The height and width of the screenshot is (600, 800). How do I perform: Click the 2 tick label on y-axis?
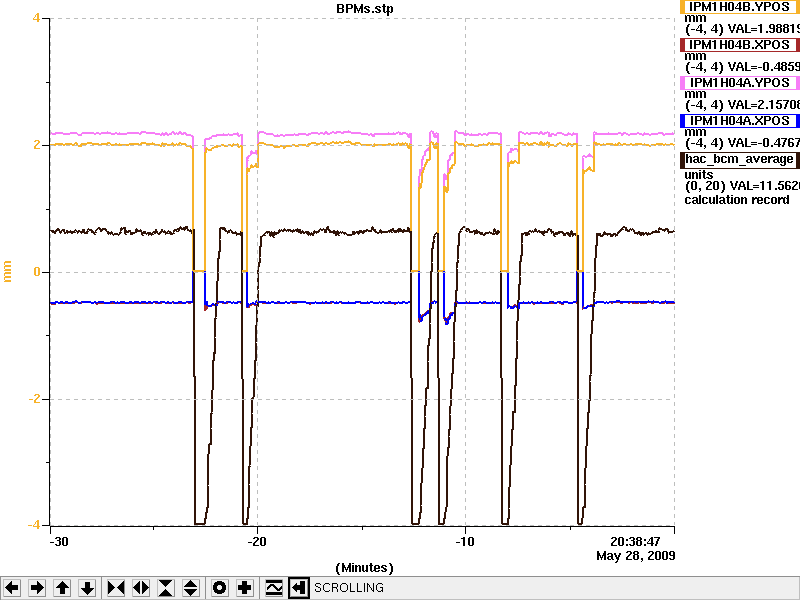37,145
